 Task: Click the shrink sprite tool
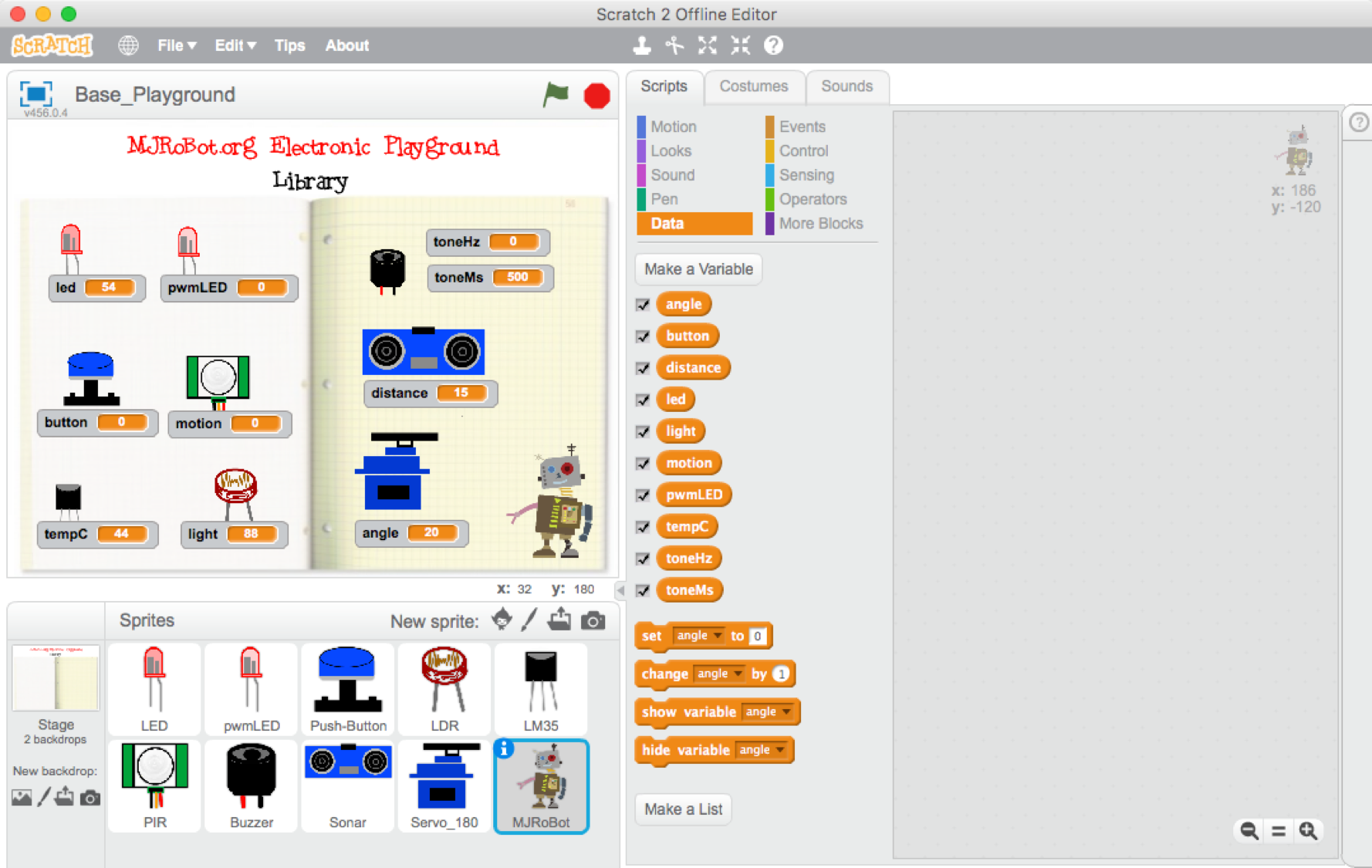(x=739, y=46)
